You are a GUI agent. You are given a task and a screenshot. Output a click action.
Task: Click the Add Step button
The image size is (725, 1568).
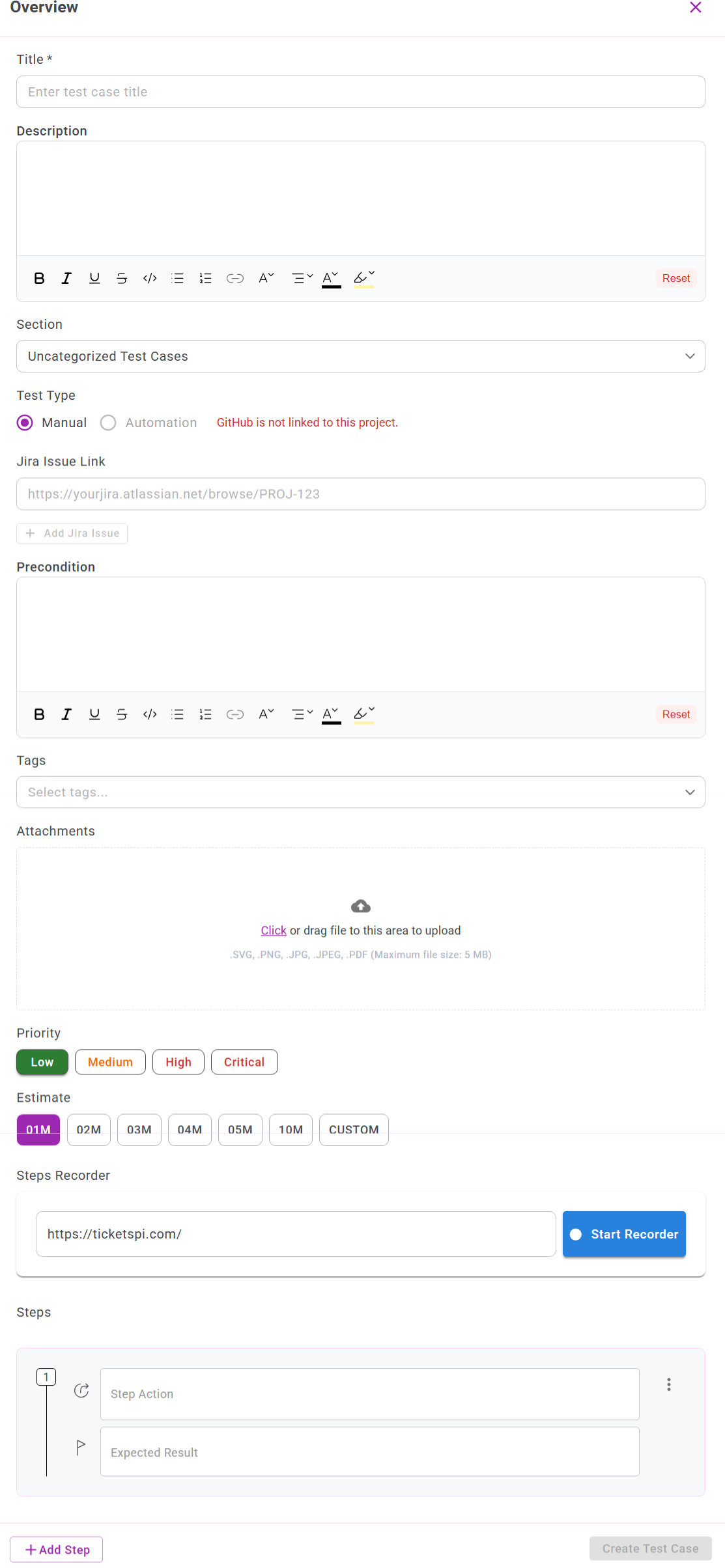57,1550
